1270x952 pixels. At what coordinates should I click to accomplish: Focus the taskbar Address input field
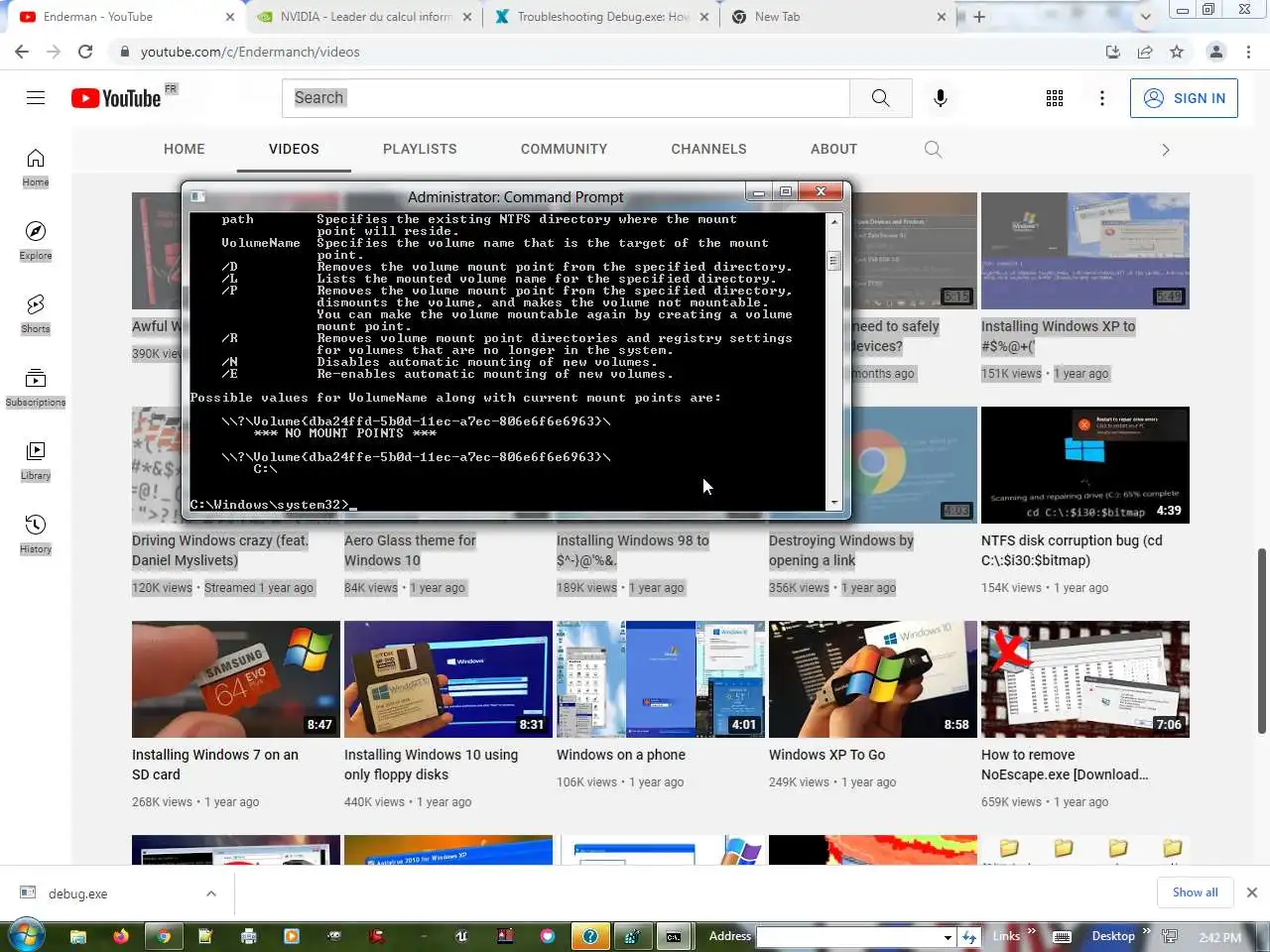pyautogui.click(x=849, y=936)
